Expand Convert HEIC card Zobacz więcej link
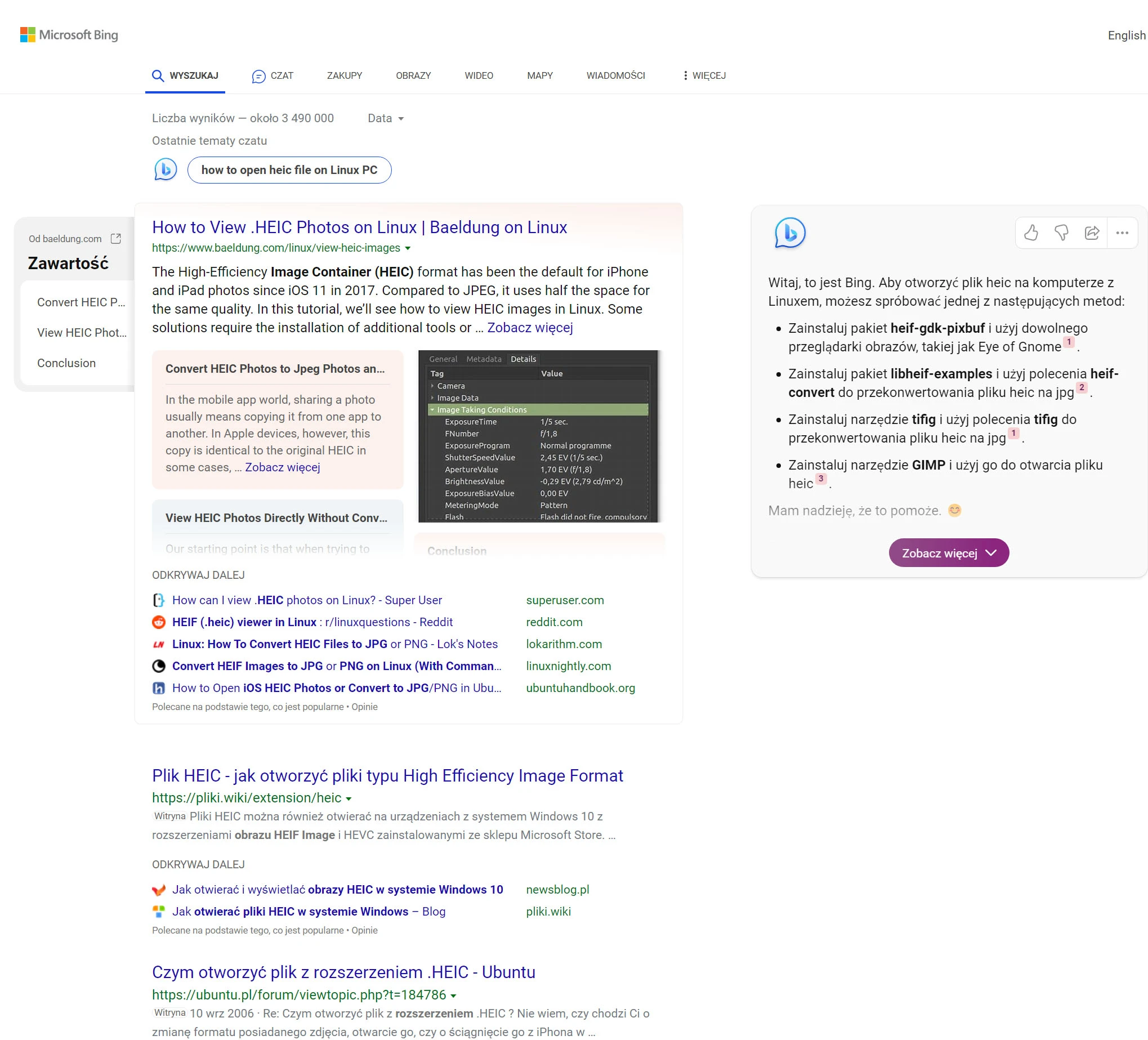 click(283, 467)
